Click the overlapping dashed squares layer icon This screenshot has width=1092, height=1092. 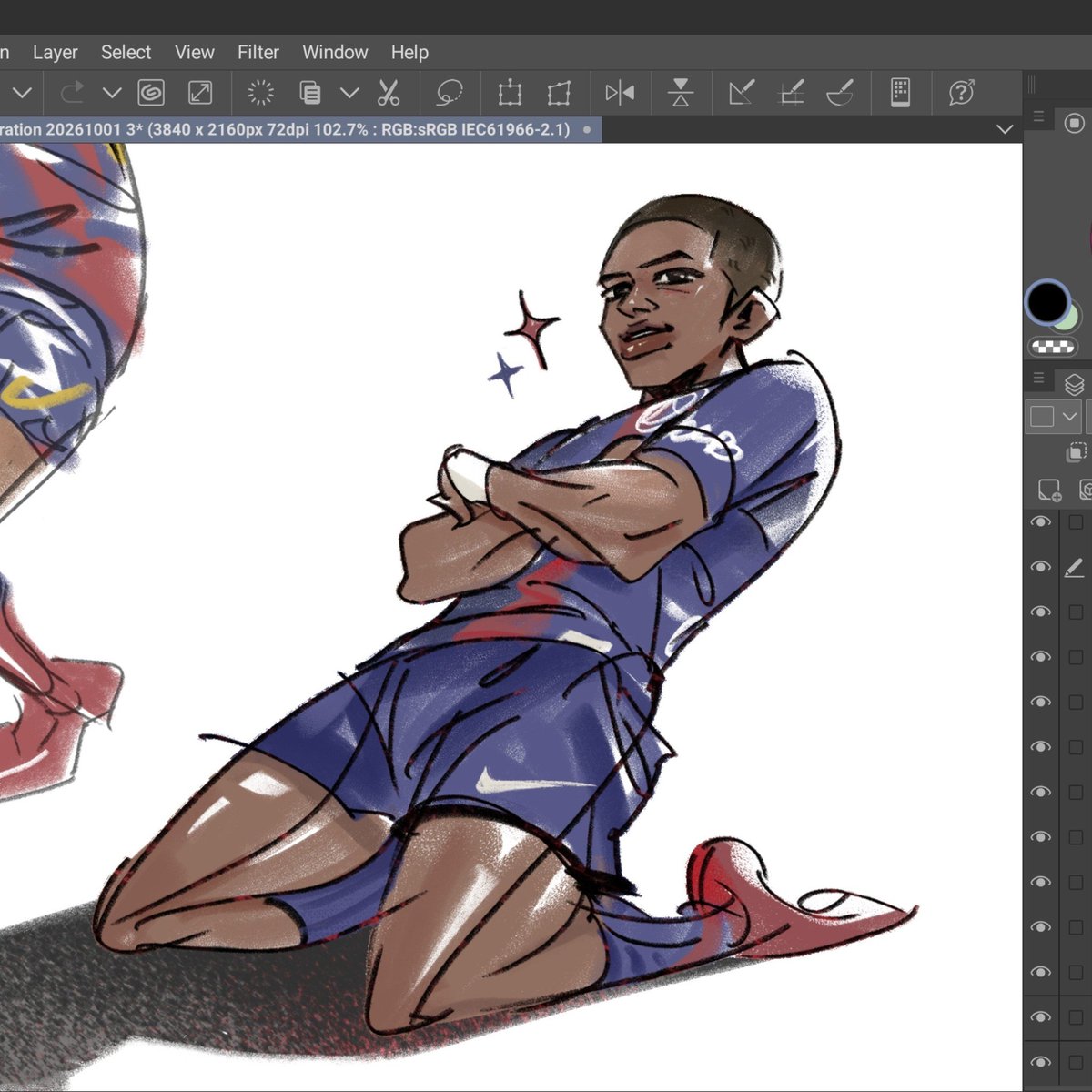(1077, 452)
